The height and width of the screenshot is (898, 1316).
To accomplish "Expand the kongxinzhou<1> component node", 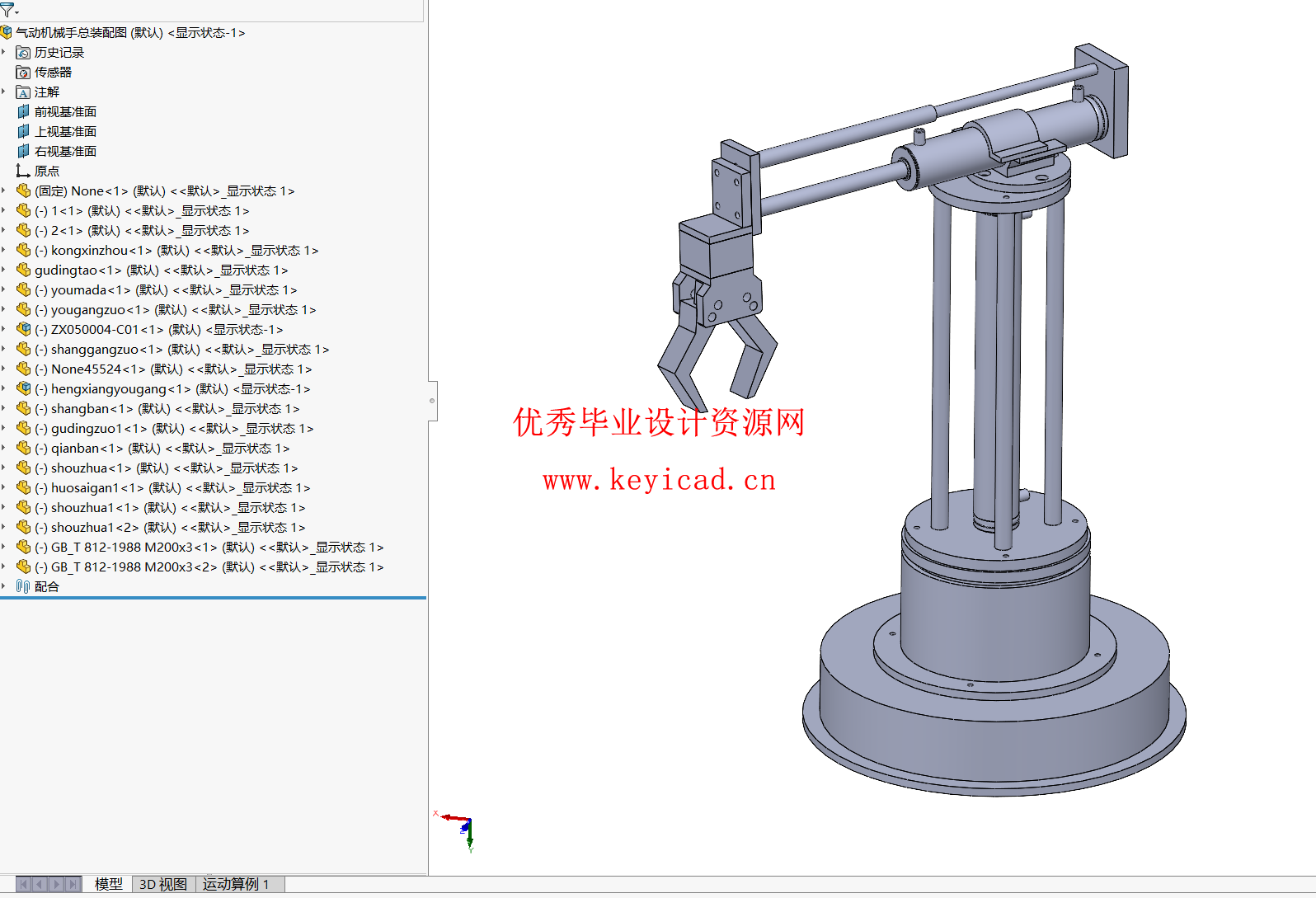I will click(4, 251).
